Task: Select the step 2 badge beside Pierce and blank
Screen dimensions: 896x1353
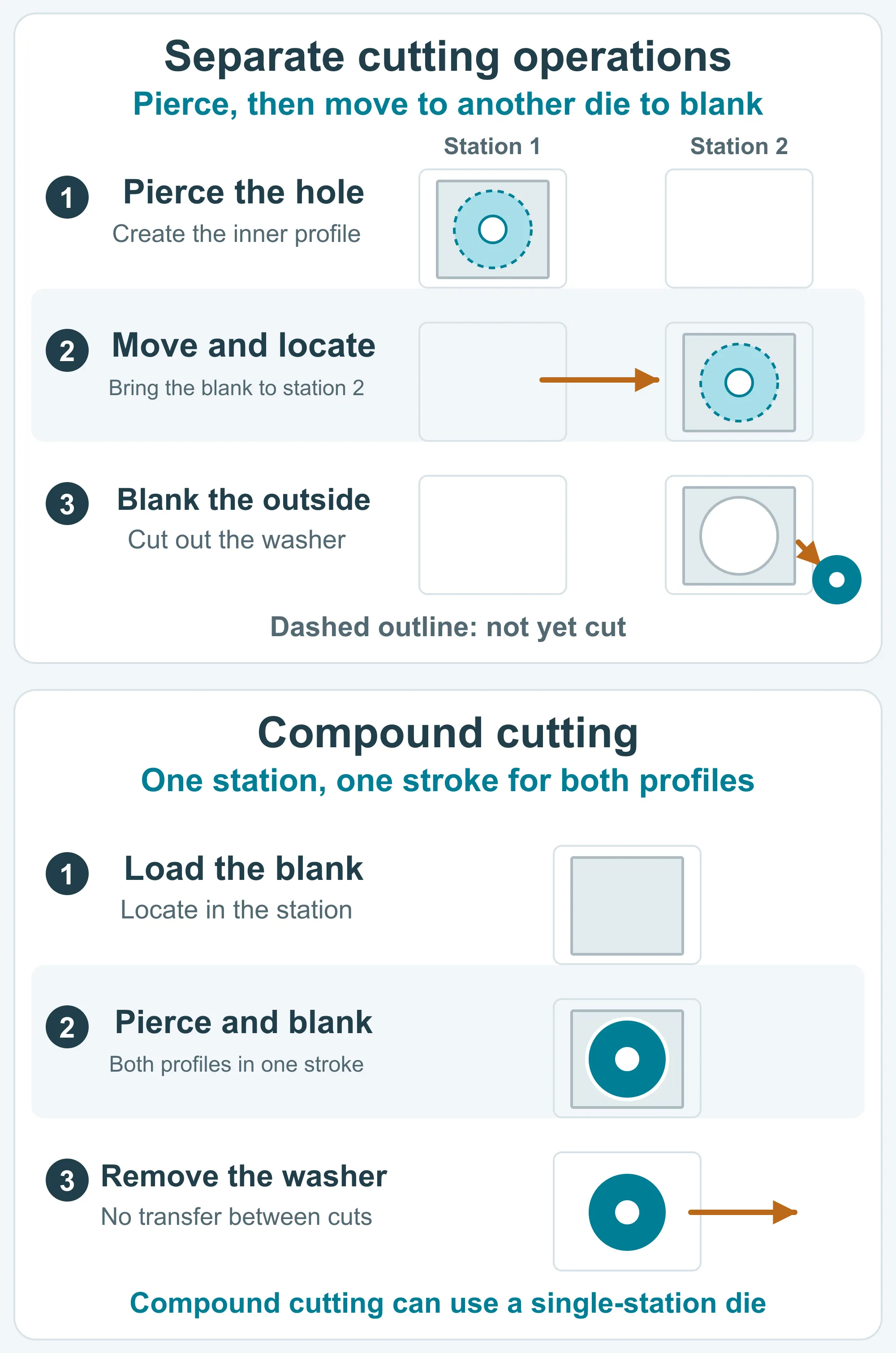Action: [67, 1027]
